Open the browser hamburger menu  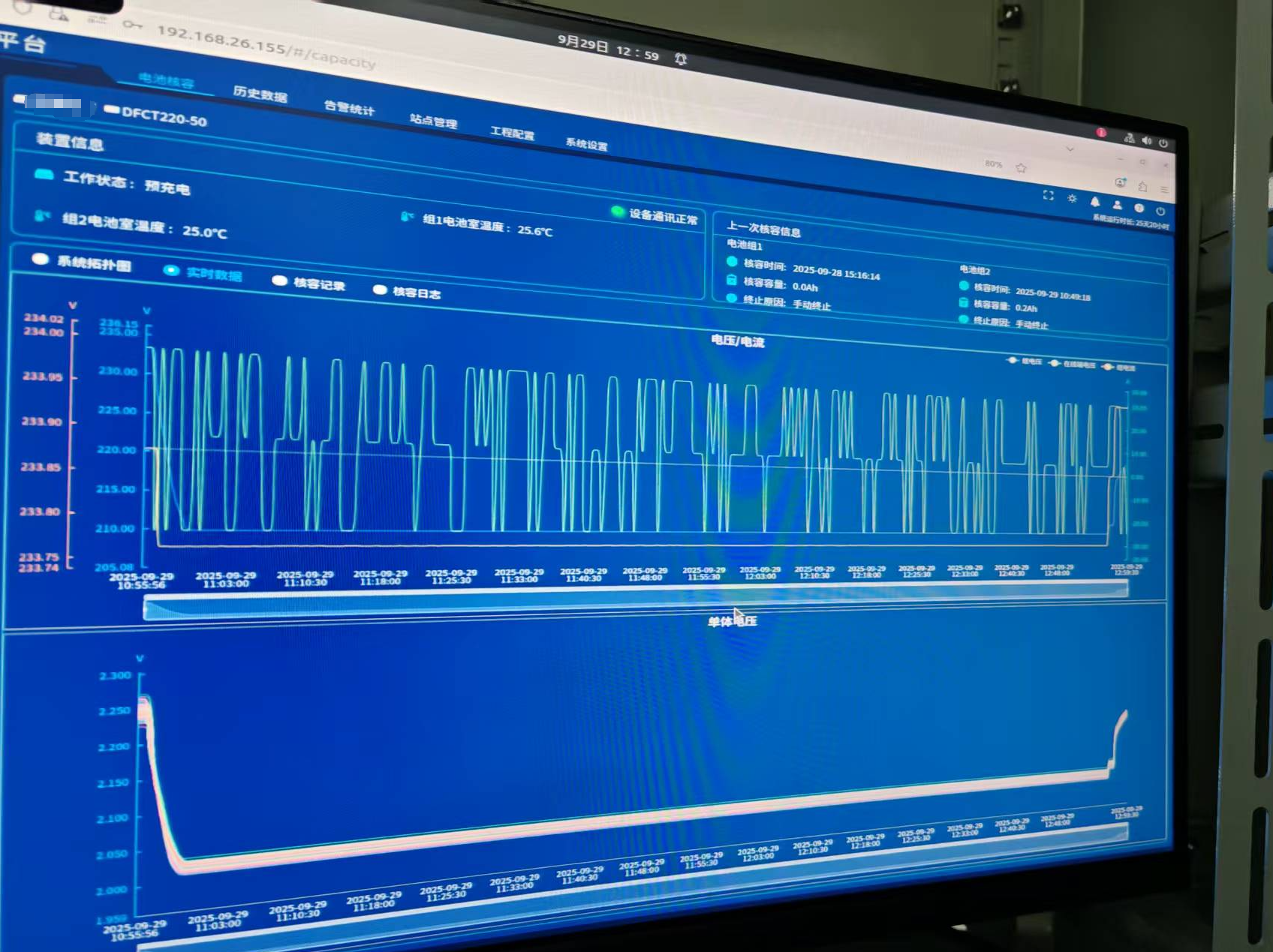tap(1164, 189)
